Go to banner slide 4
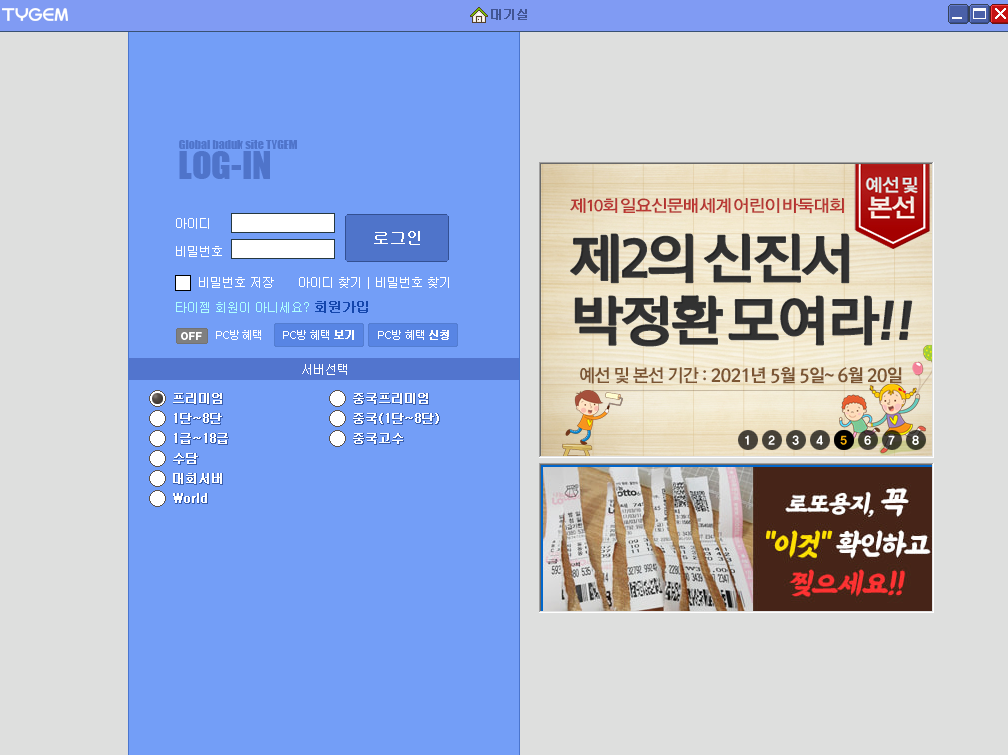The height and width of the screenshot is (755, 1008). (x=819, y=441)
